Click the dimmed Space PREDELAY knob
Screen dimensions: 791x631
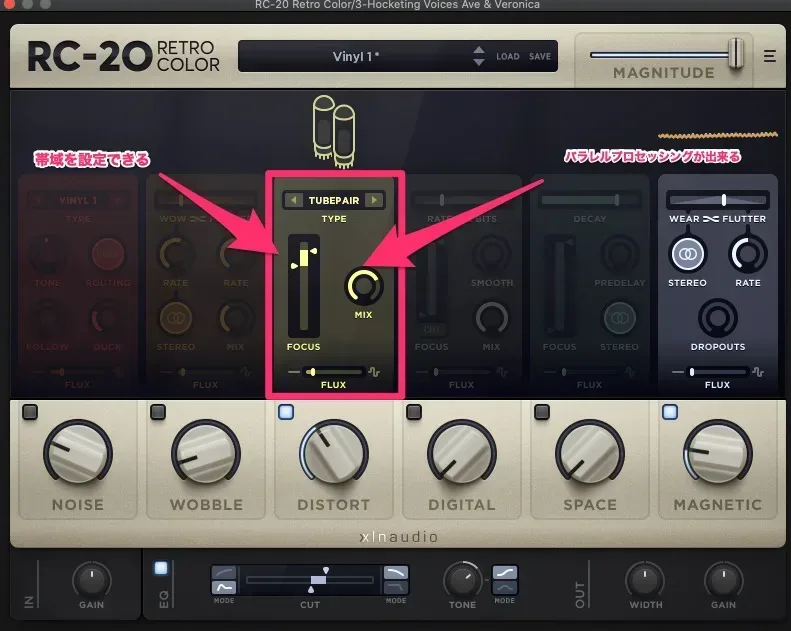(x=620, y=254)
